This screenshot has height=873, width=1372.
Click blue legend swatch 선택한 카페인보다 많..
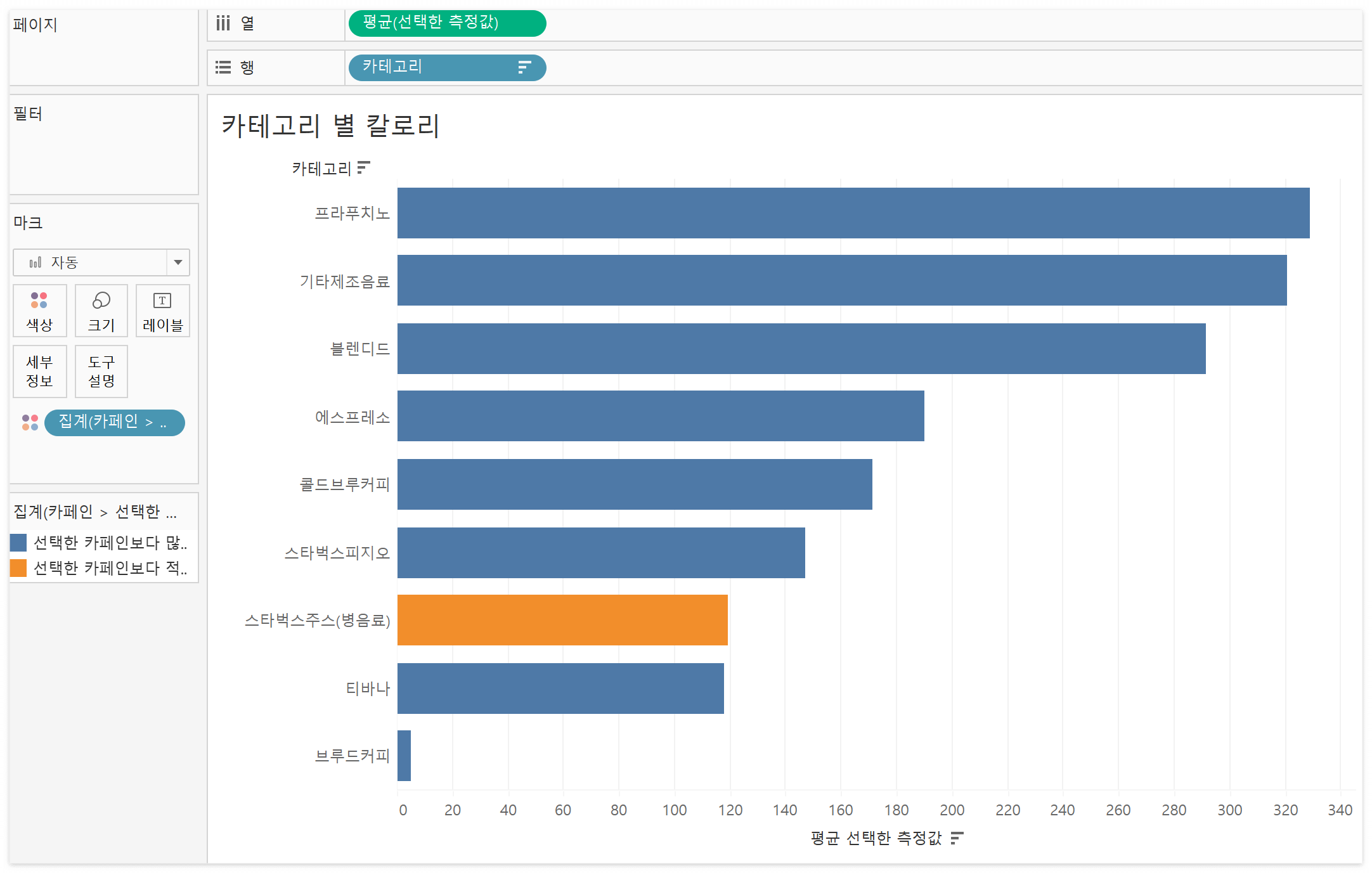[x=18, y=543]
